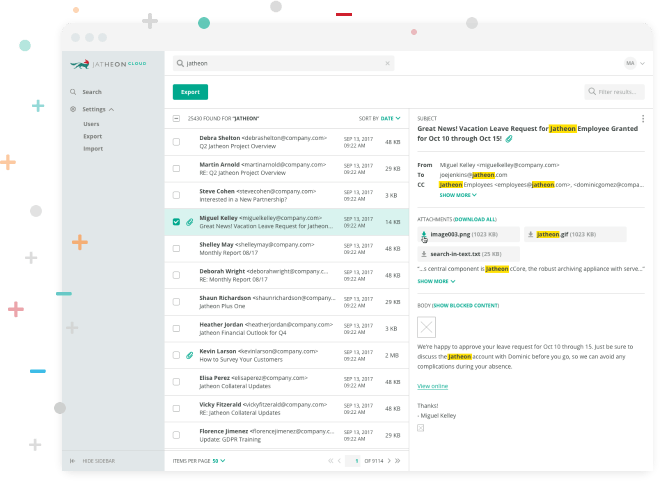Viewport: 660px width, 481px height.
Task: Click the blocked image placeholder in body
Action: 426,327
